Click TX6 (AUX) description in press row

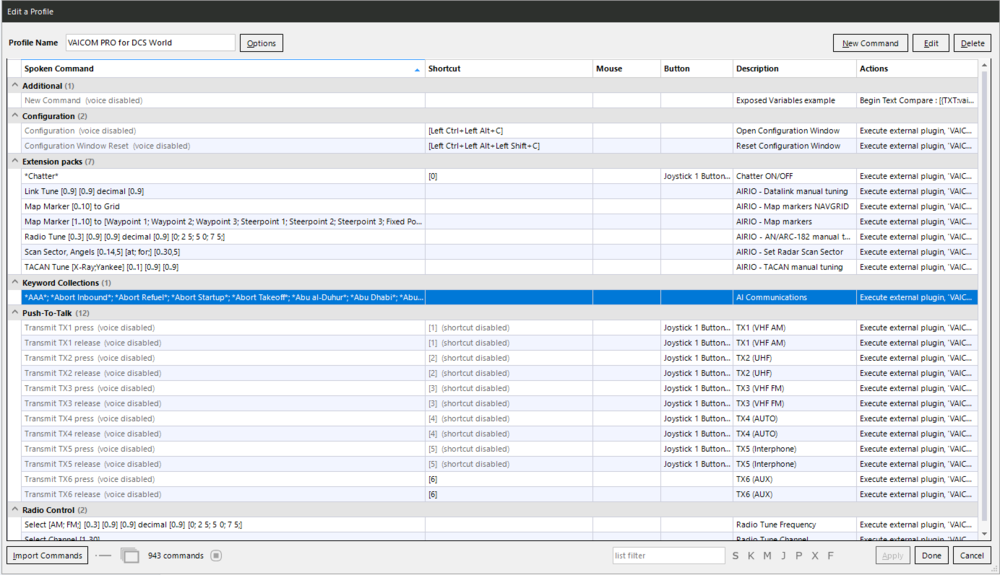pyautogui.click(x=795, y=479)
